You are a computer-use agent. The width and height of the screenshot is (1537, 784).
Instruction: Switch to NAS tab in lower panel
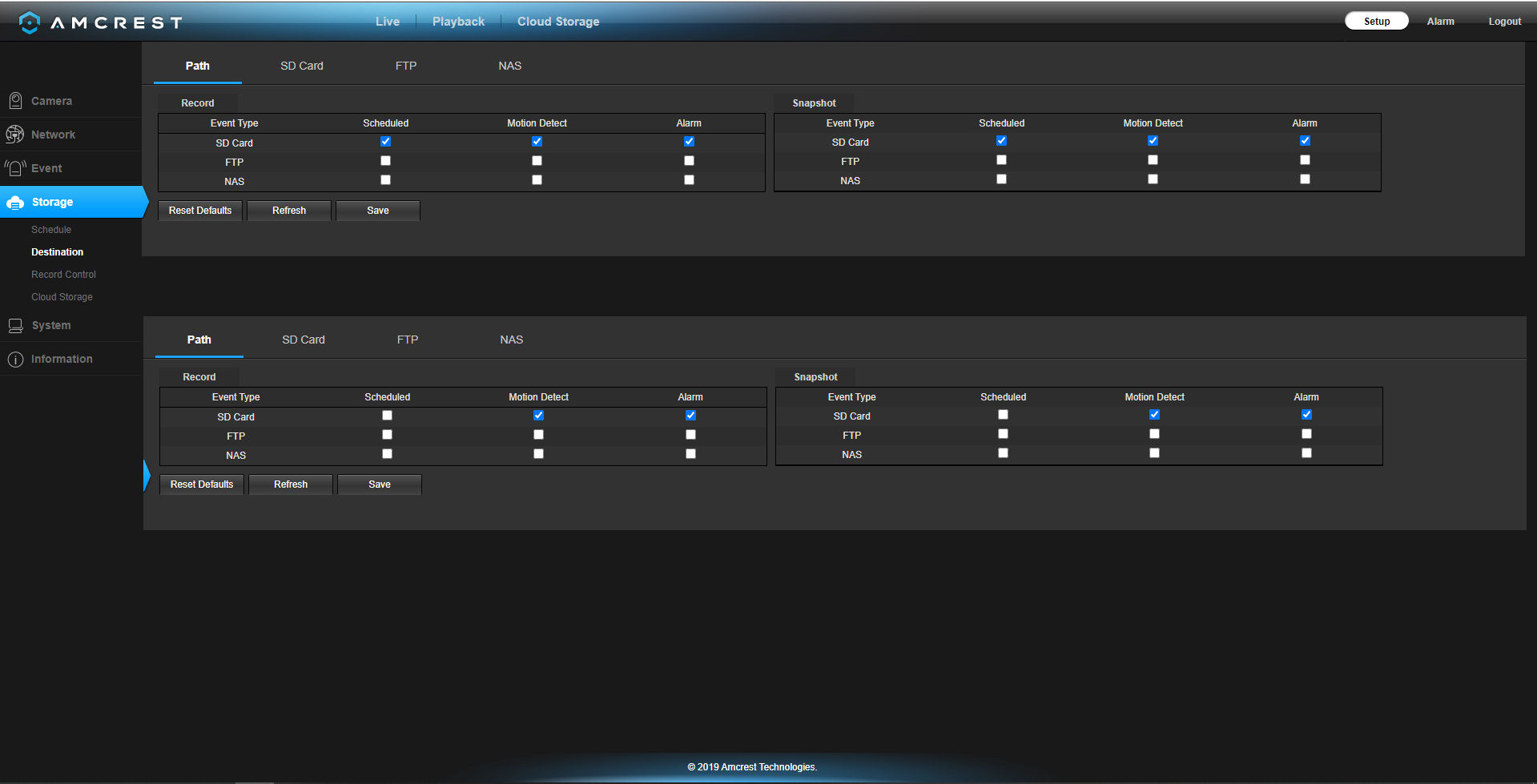tap(511, 340)
